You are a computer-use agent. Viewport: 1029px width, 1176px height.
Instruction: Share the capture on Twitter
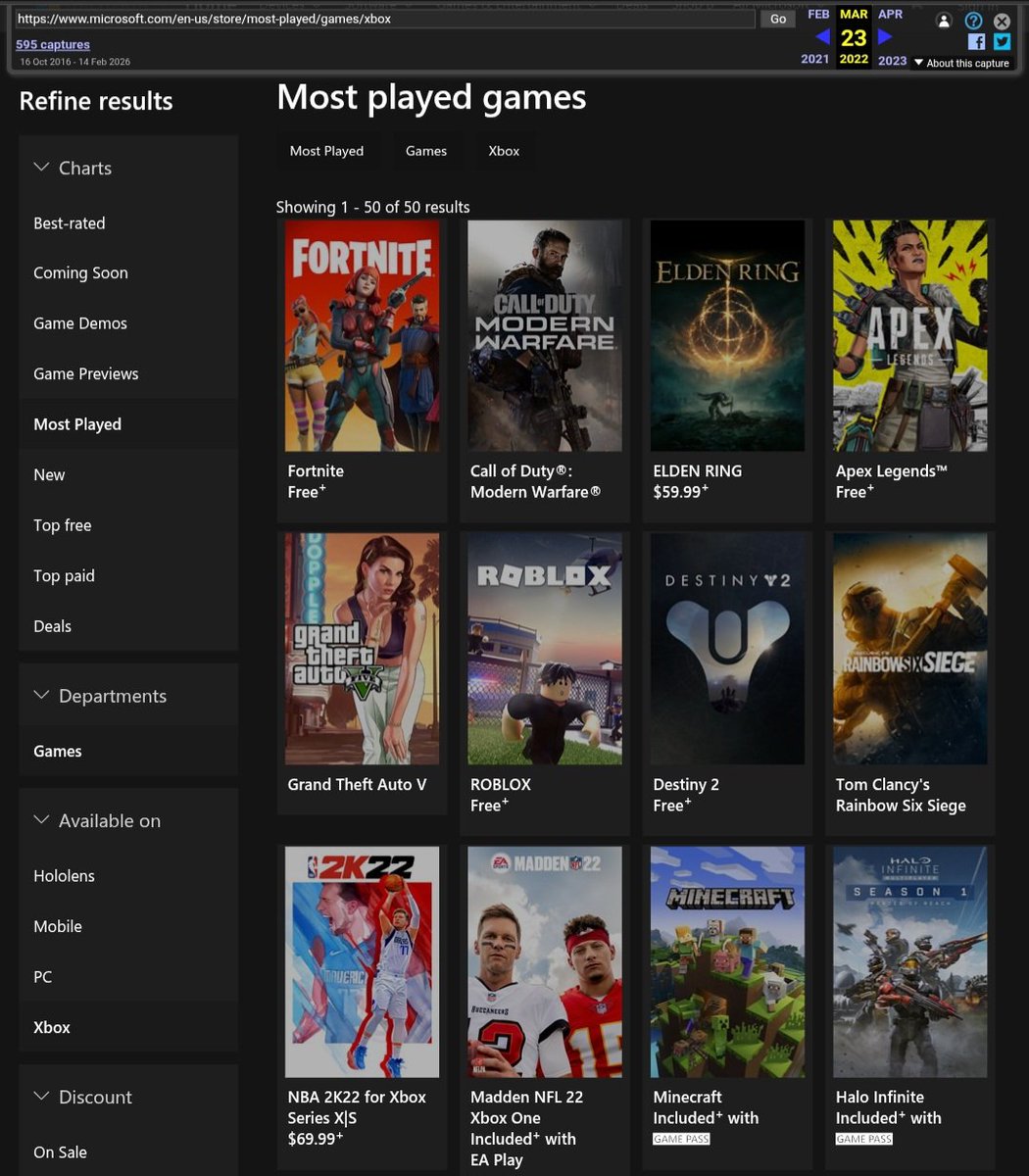1002,41
